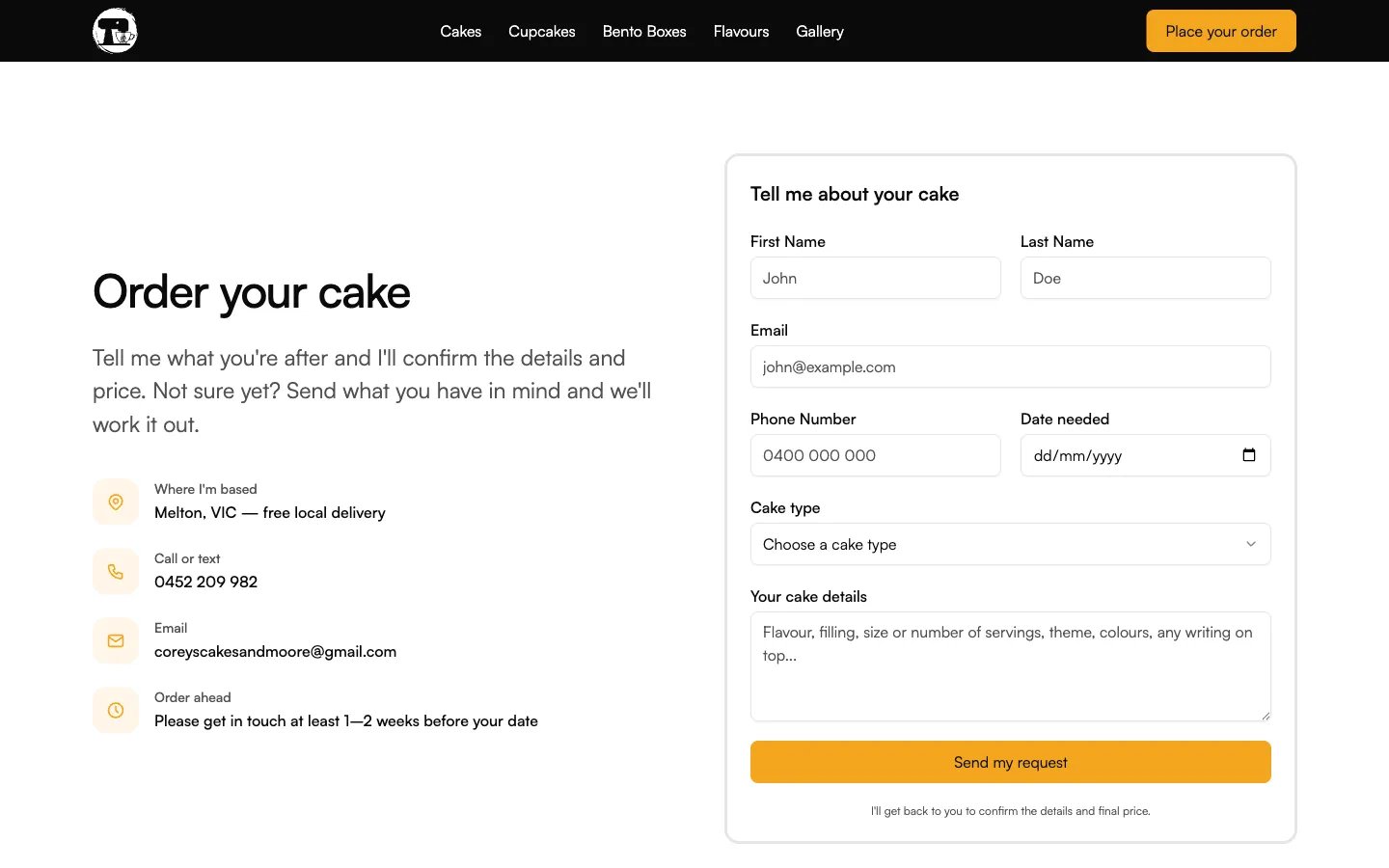Open the calendar picker in Date needed

(1249, 455)
